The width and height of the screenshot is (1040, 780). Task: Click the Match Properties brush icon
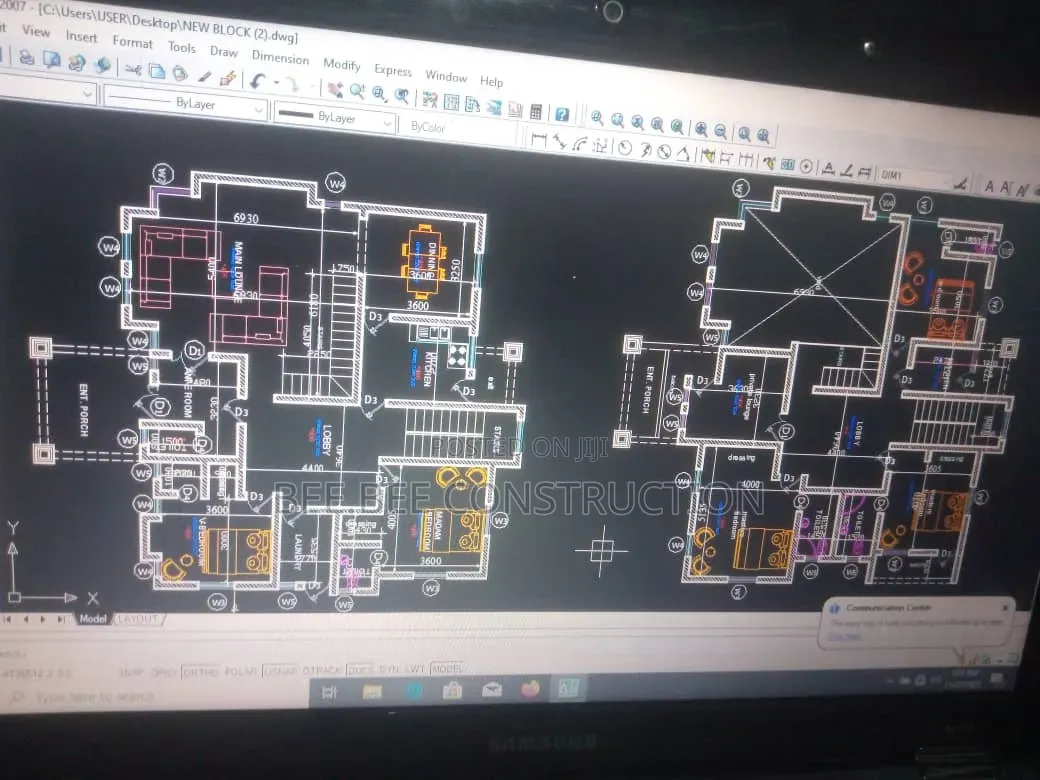(x=204, y=77)
